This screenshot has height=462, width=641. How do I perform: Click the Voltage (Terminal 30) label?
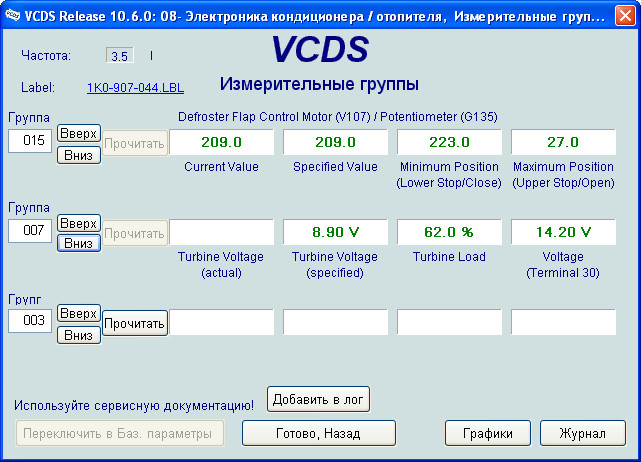[x=563, y=265]
